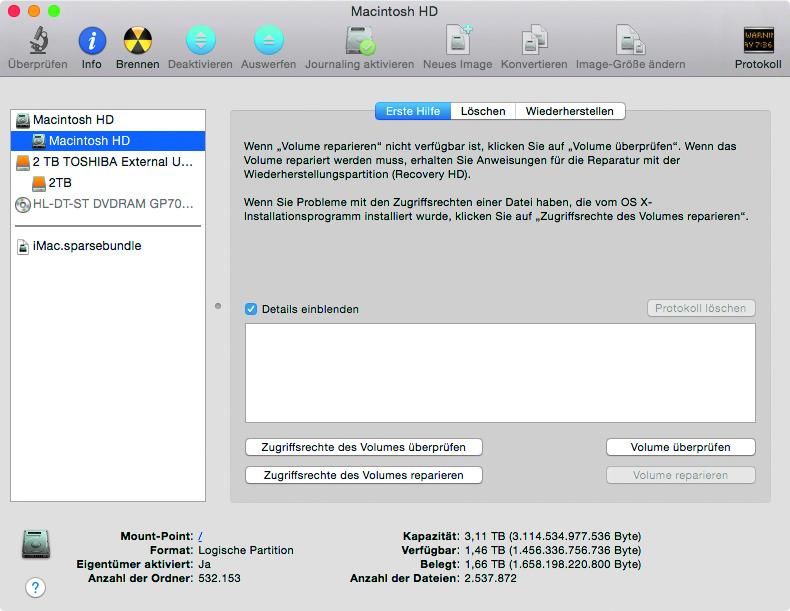Screen dimensions: 790x611
Task: Click the help question mark button
Action: point(35,587)
